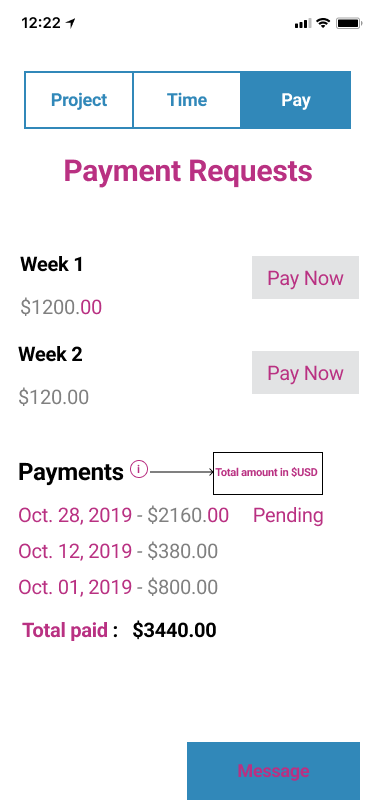This screenshot has width=375, height=812.
Task: Switch to the Project tab
Action: tap(79, 100)
